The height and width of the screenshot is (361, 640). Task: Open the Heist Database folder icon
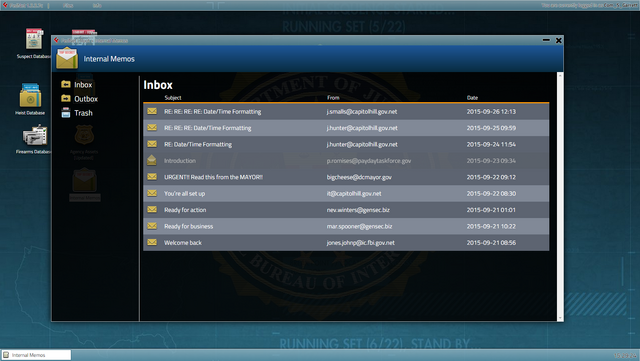(30, 96)
